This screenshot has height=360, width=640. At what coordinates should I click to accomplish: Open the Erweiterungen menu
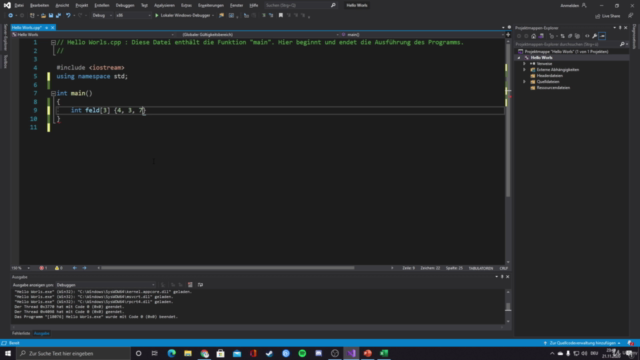pyautogui.click(x=211, y=5)
